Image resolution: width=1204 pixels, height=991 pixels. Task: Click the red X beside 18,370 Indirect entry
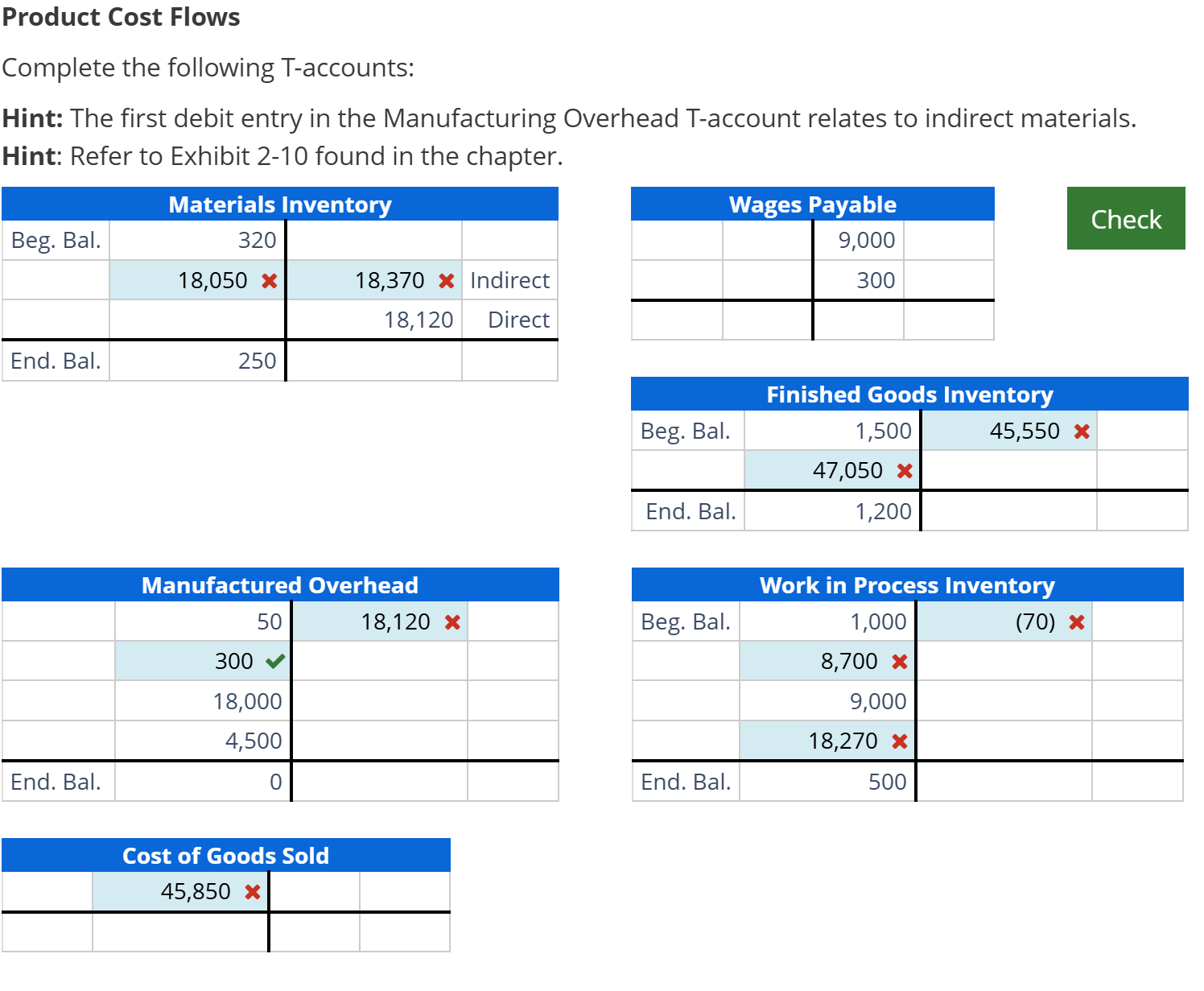(x=445, y=280)
